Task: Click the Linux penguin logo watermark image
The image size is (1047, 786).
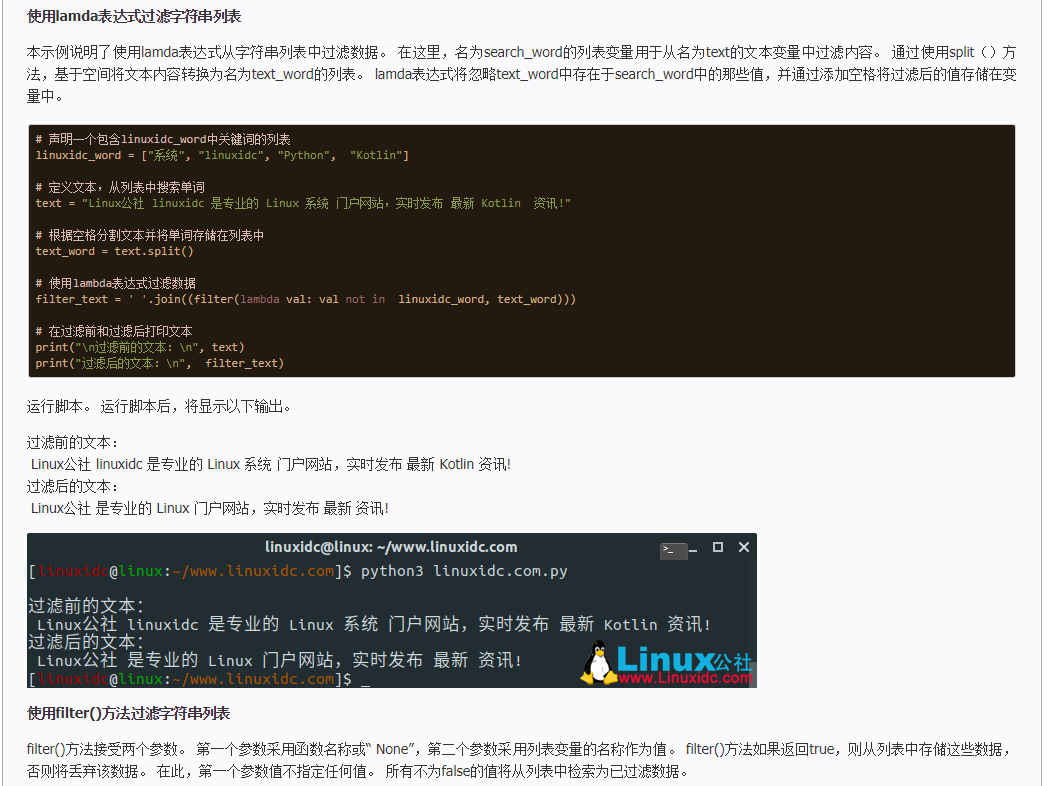Action: (668, 663)
